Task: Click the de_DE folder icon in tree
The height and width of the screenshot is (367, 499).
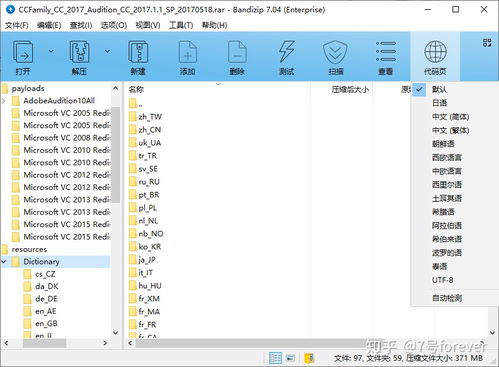Action: pyautogui.click(x=28, y=299)
